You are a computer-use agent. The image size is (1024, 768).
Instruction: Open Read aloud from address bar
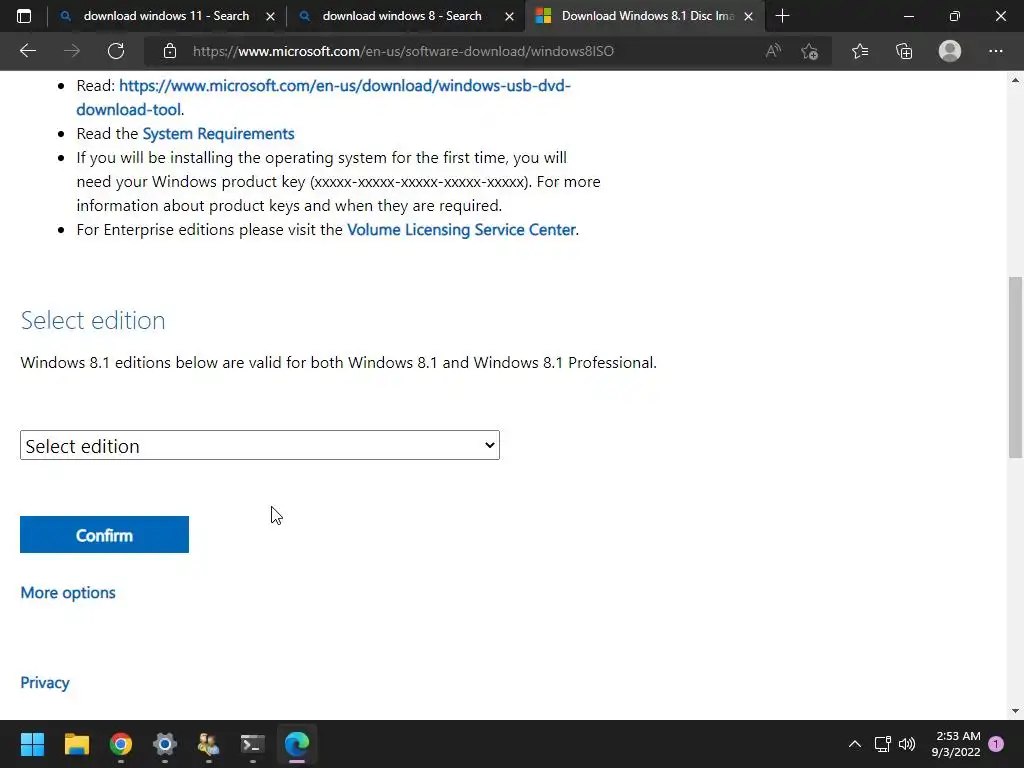click(x=773, y=51)
